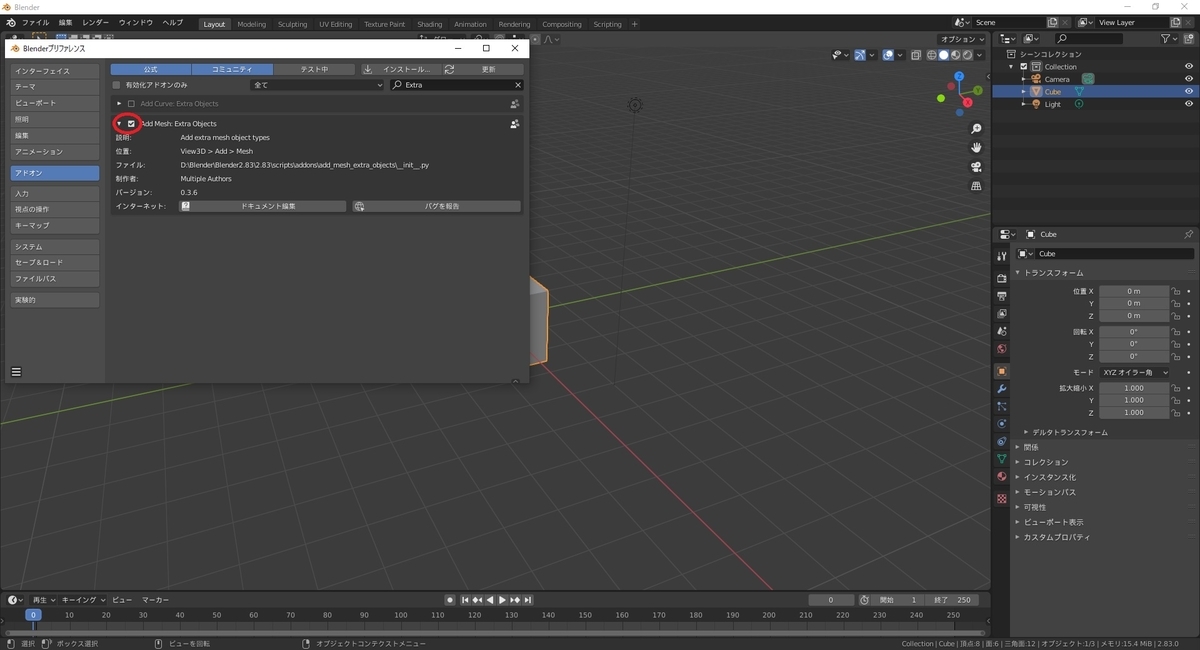Viewport: 1200px width, 650px height.
Task: Switch to the Shading workspace tab
Action: tap(430, 24)
